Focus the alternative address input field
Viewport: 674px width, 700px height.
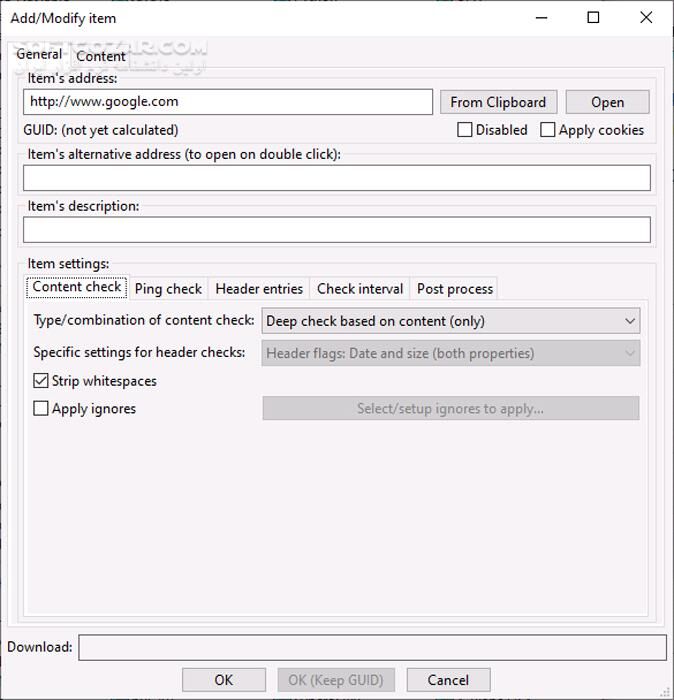[x=336, y=178]
